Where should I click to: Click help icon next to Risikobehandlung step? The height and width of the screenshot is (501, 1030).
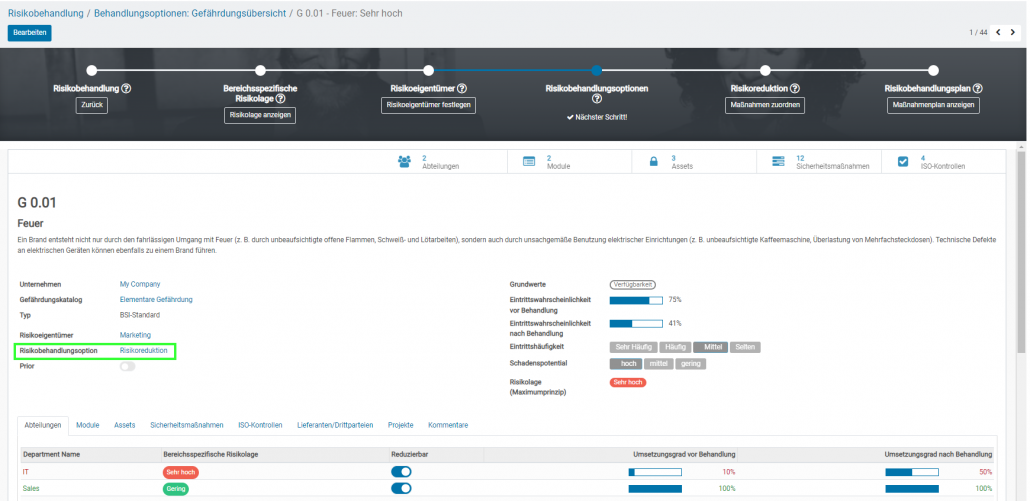pyautogui.click(x=127, y=88)
